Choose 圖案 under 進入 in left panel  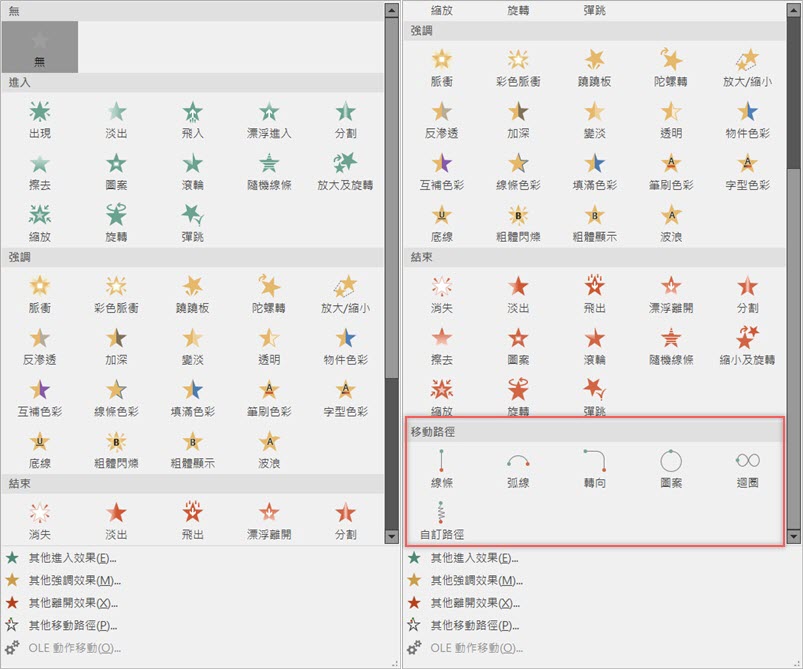(x=116, y=172)
